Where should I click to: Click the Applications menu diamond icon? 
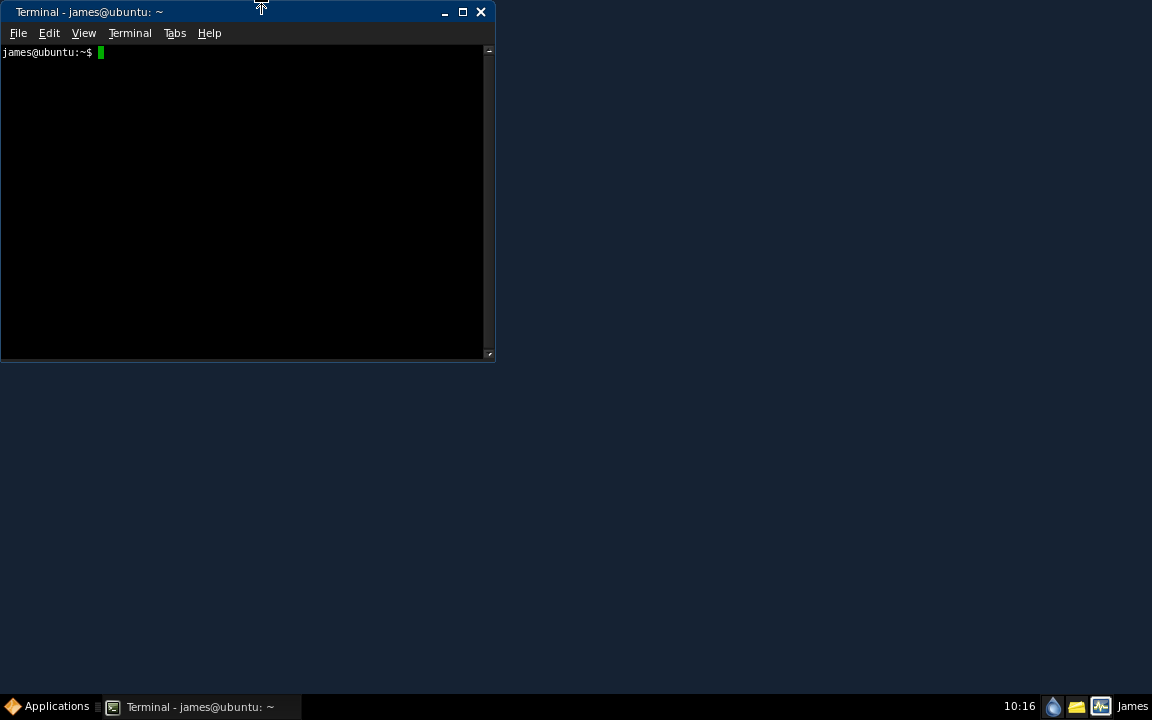[x=13, y=706]
